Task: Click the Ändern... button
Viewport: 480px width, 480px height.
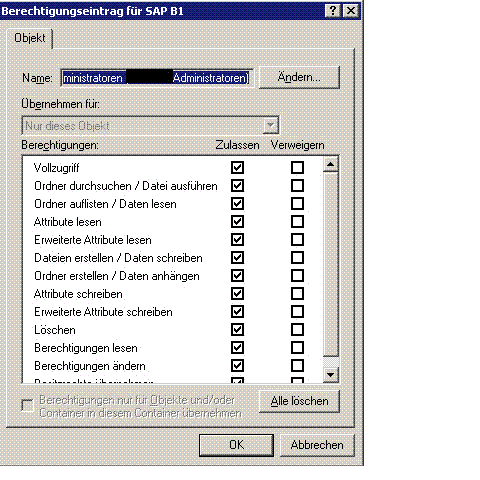Action: [x=299, y=77]
